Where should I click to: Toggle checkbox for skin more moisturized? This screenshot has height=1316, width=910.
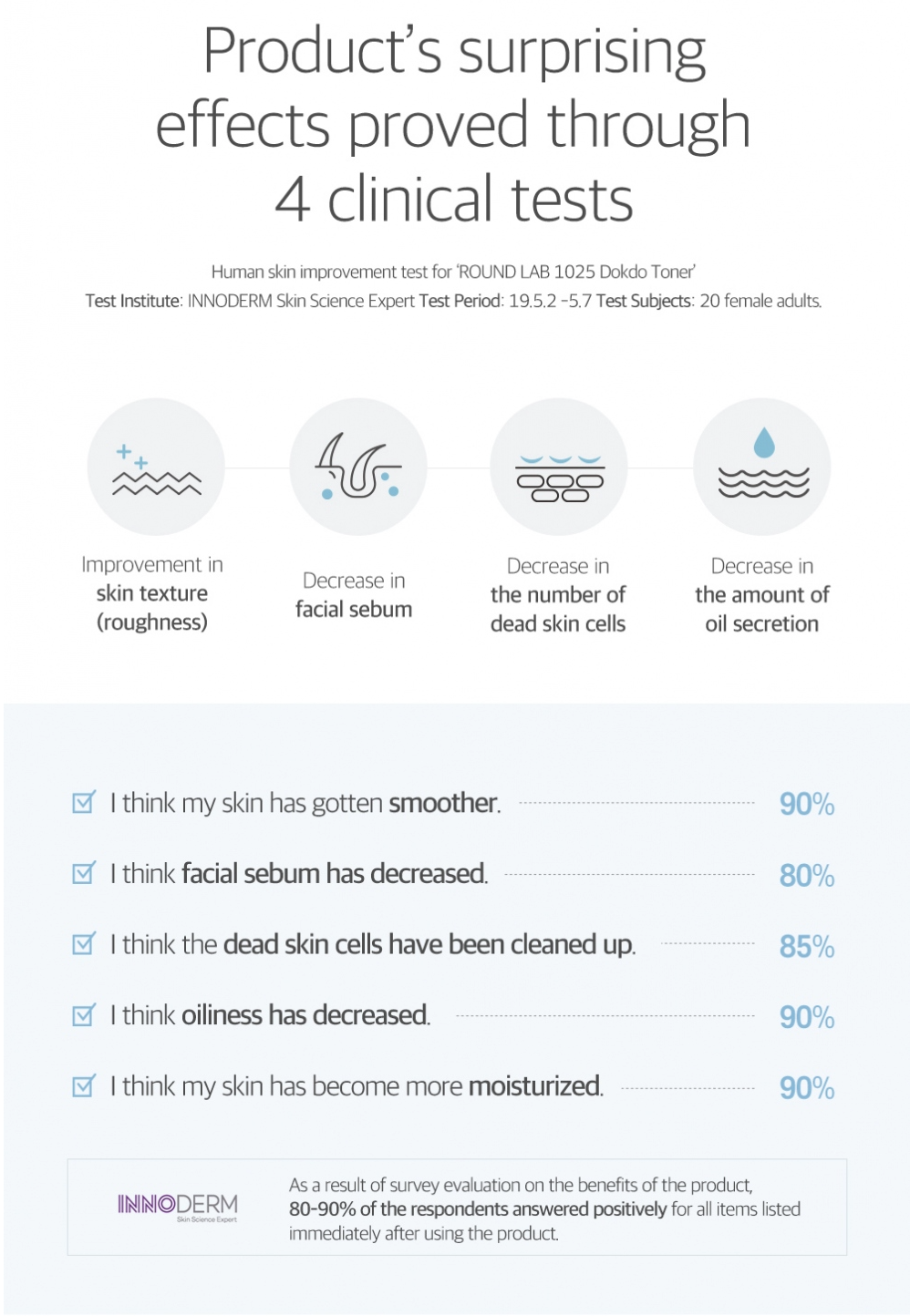[83, 1086]
